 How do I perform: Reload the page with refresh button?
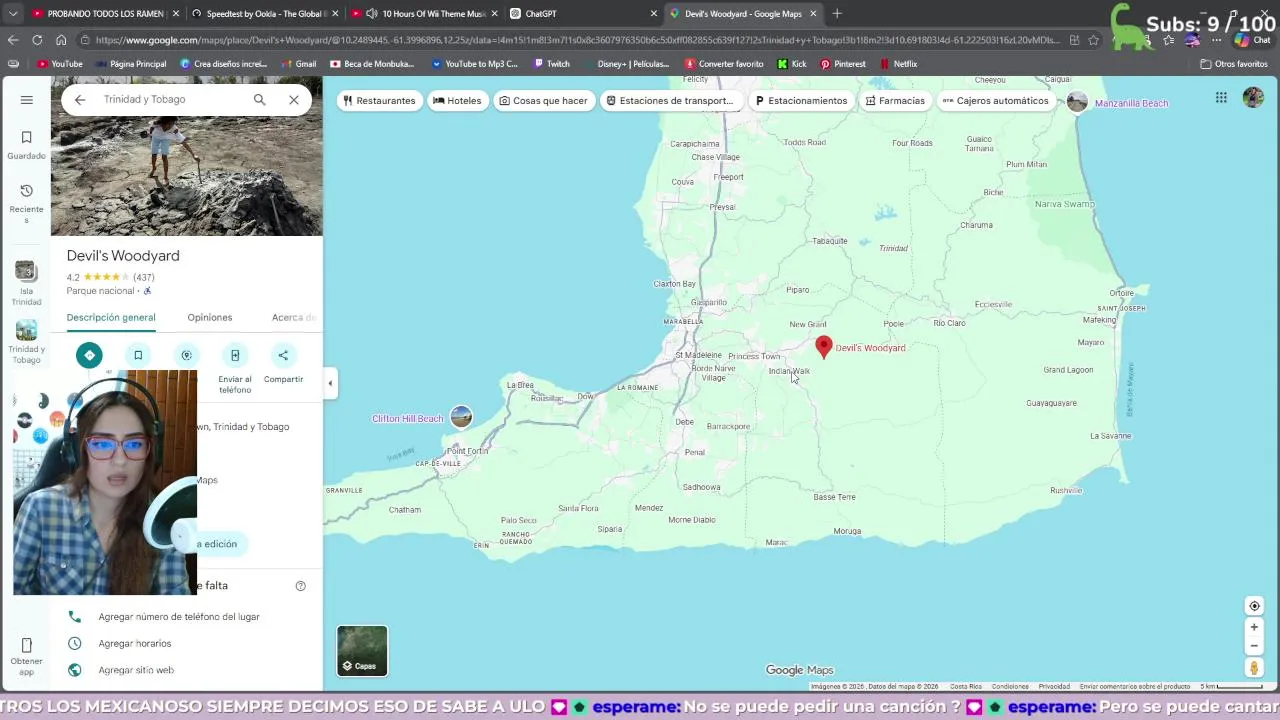click(37, 40)
